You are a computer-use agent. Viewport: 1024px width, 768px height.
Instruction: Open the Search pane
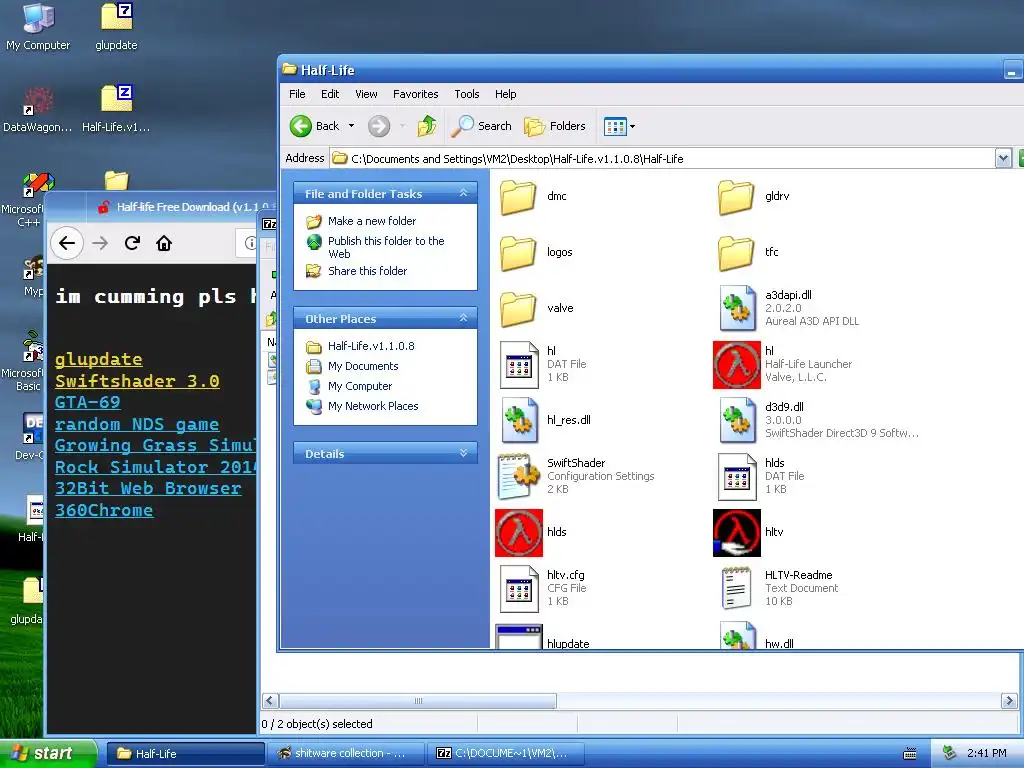click(481, 126)
